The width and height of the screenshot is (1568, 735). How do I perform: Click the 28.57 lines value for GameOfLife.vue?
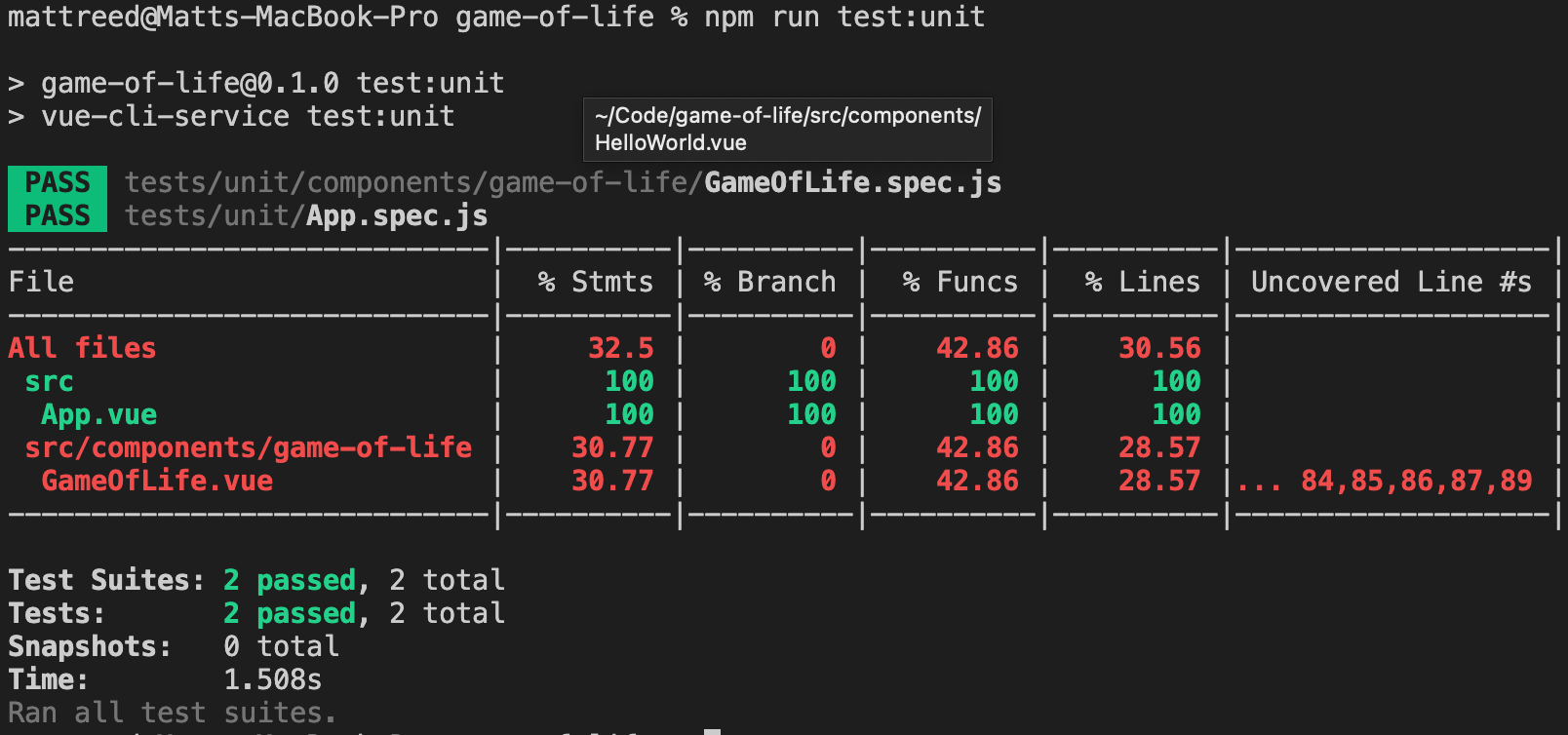pyautogui.click(x=1159, y=481)
